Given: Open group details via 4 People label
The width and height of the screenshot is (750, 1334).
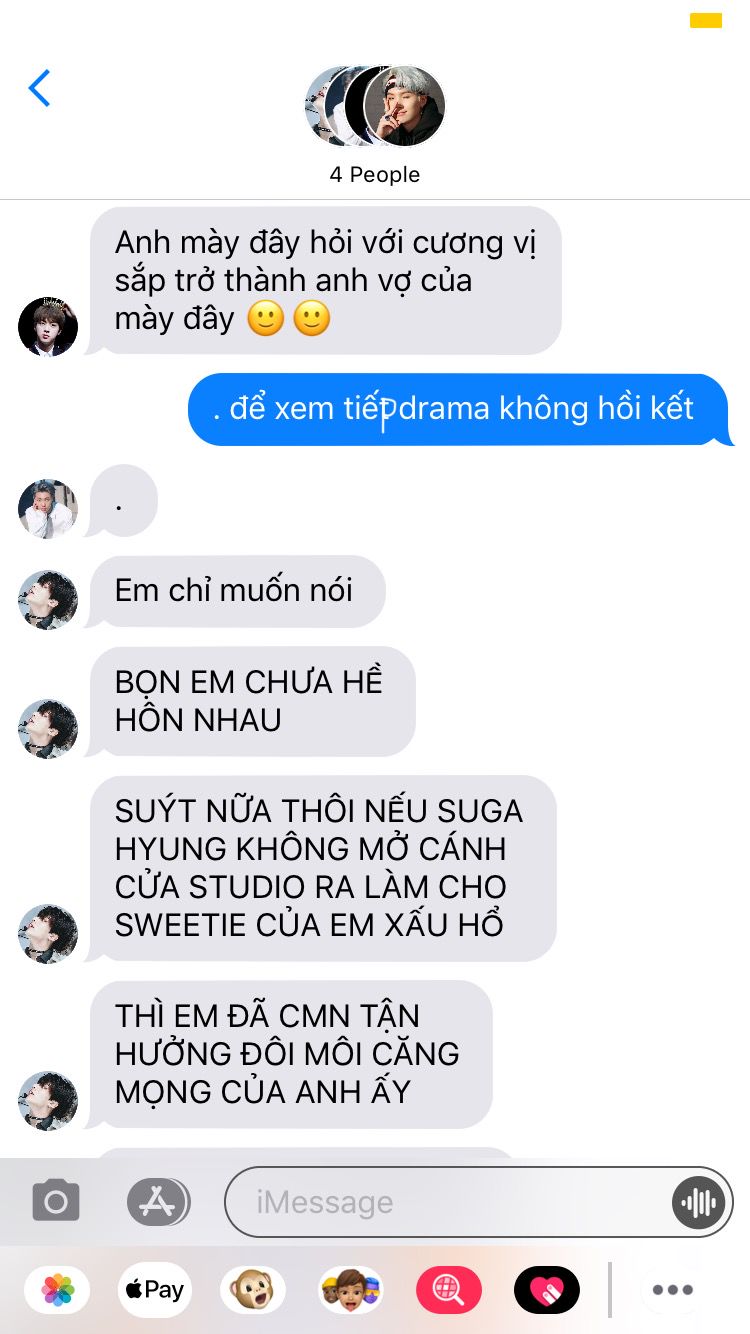Looking at the screenshot, I should [x=375, y=174].
